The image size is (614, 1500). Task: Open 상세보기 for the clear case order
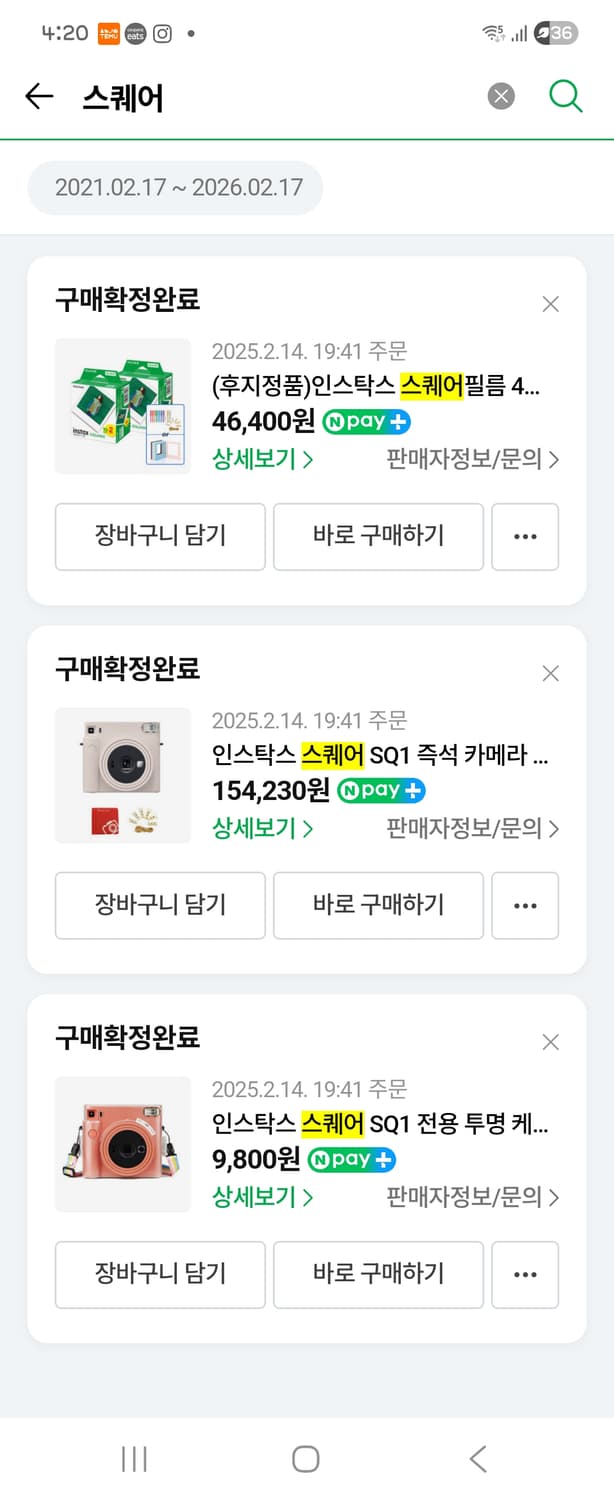[x=256, y=1197]
